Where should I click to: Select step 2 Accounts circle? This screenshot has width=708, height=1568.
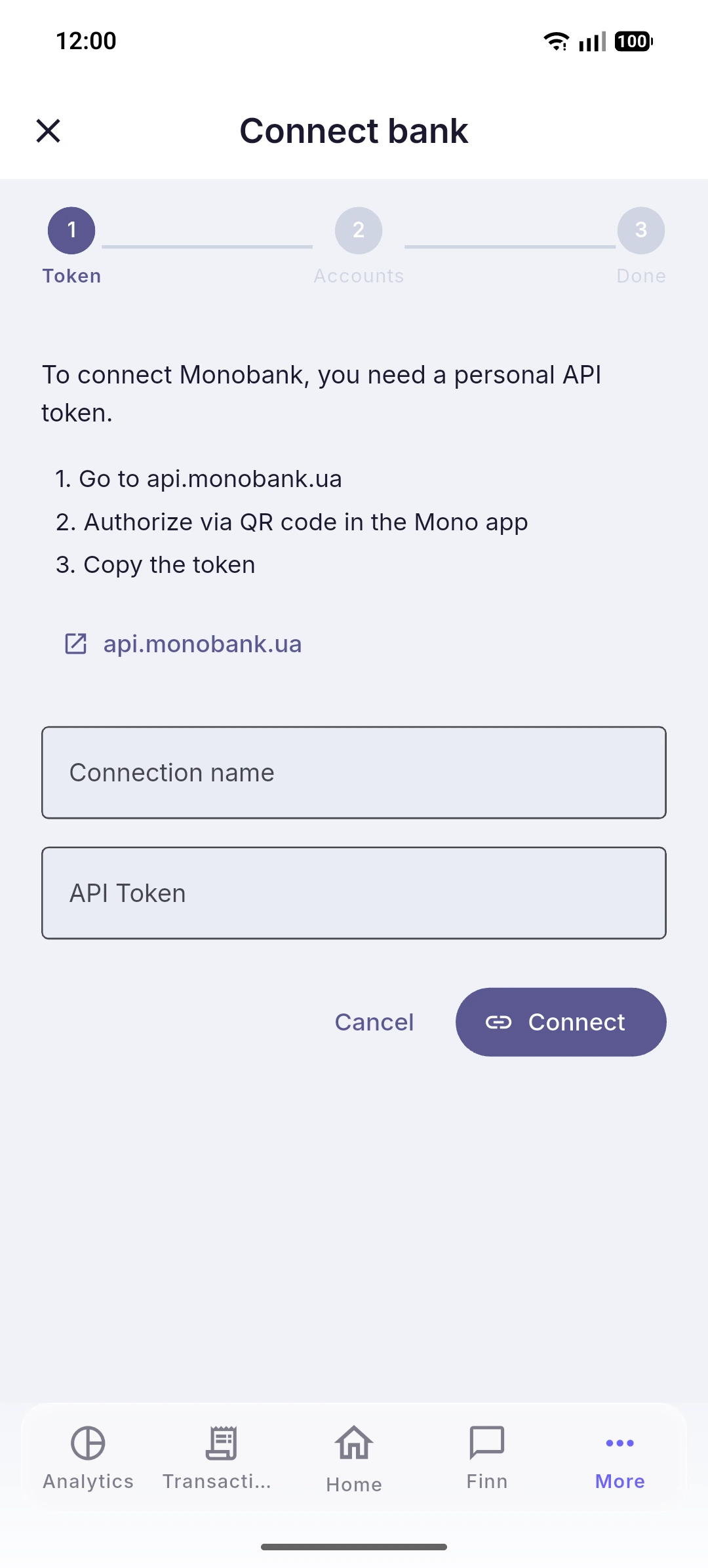point(359,230)
